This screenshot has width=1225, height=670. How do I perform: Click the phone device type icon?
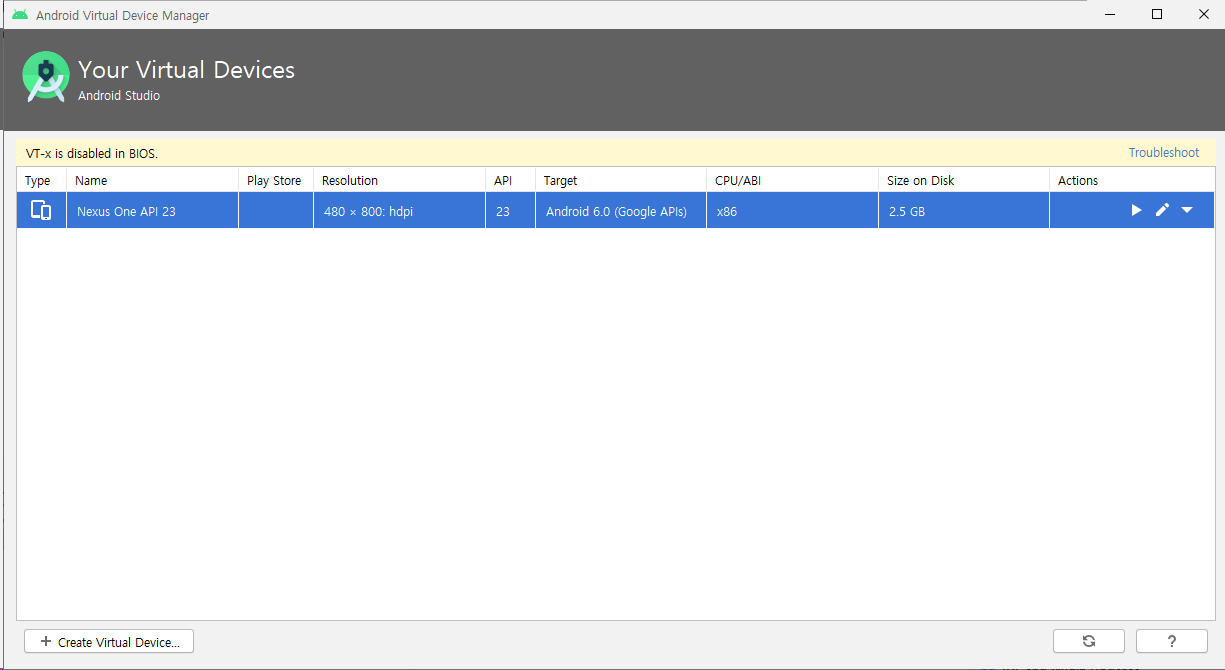(x=41, y=210)
